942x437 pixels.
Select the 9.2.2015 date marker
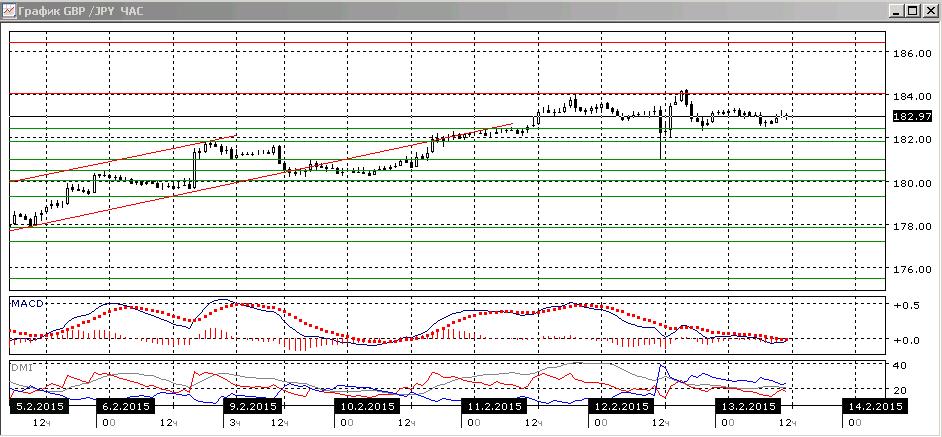coord(251,406)
